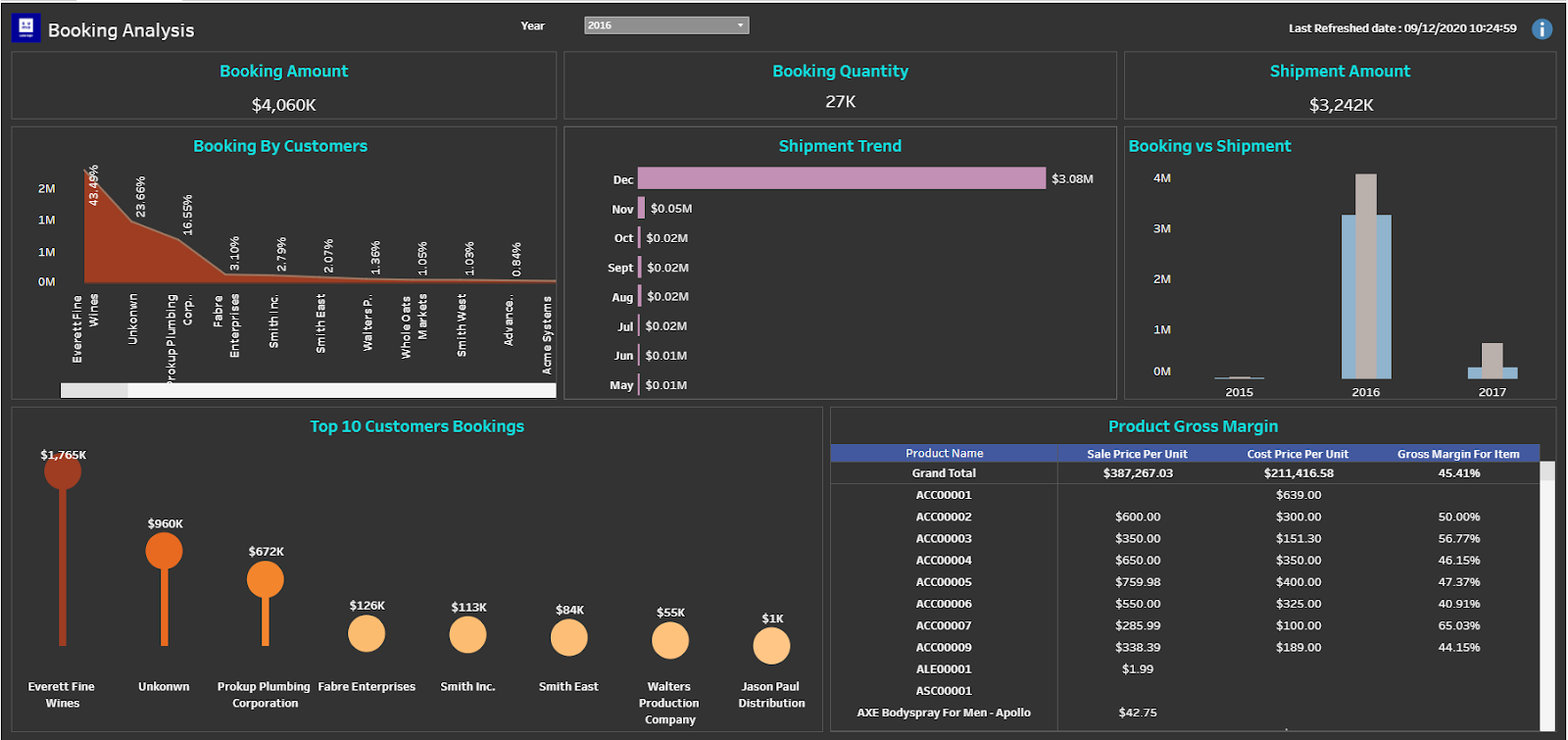Click the Smith Inc. $113K bubble

pyautogui.click(x=467, y=634)
